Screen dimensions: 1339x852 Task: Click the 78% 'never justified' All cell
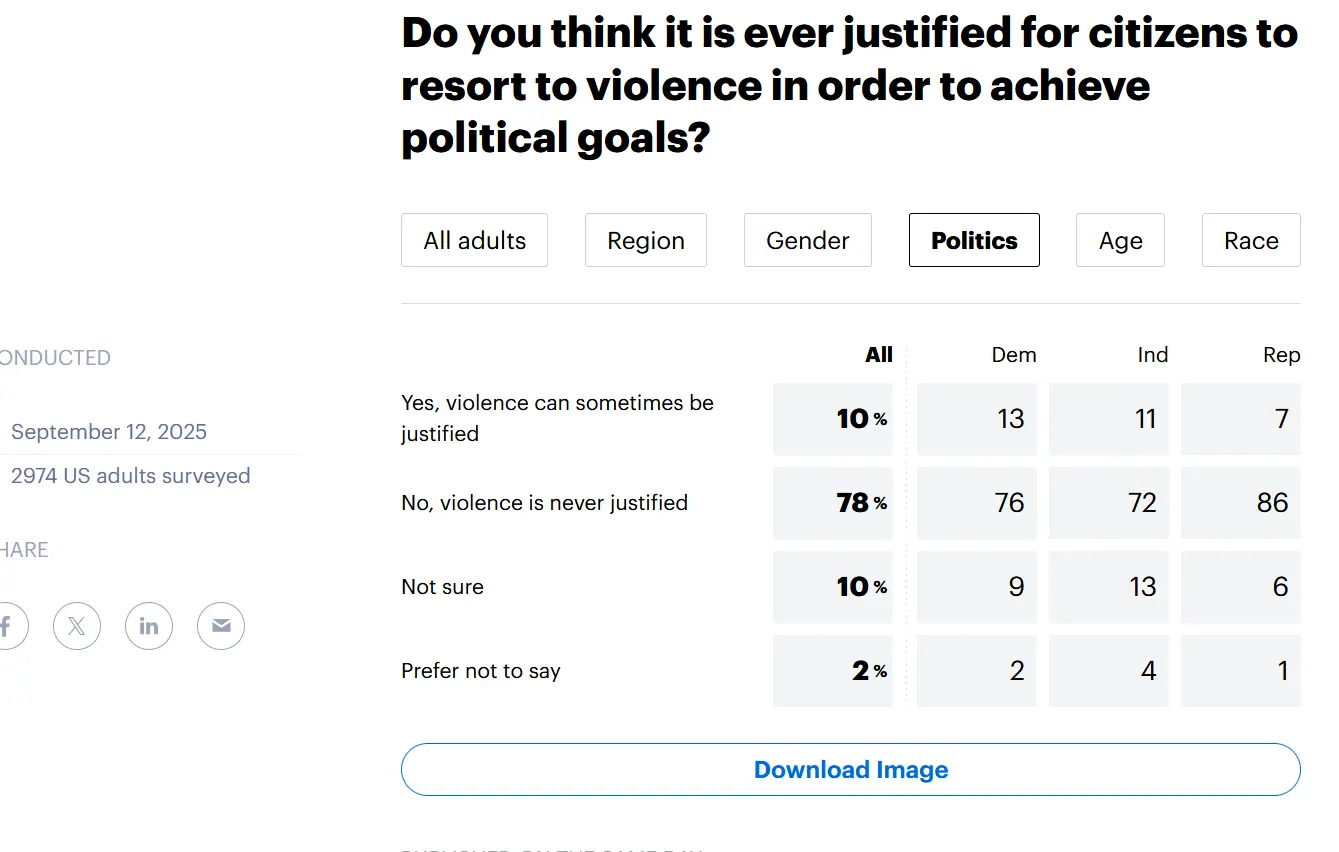point(833,502)
